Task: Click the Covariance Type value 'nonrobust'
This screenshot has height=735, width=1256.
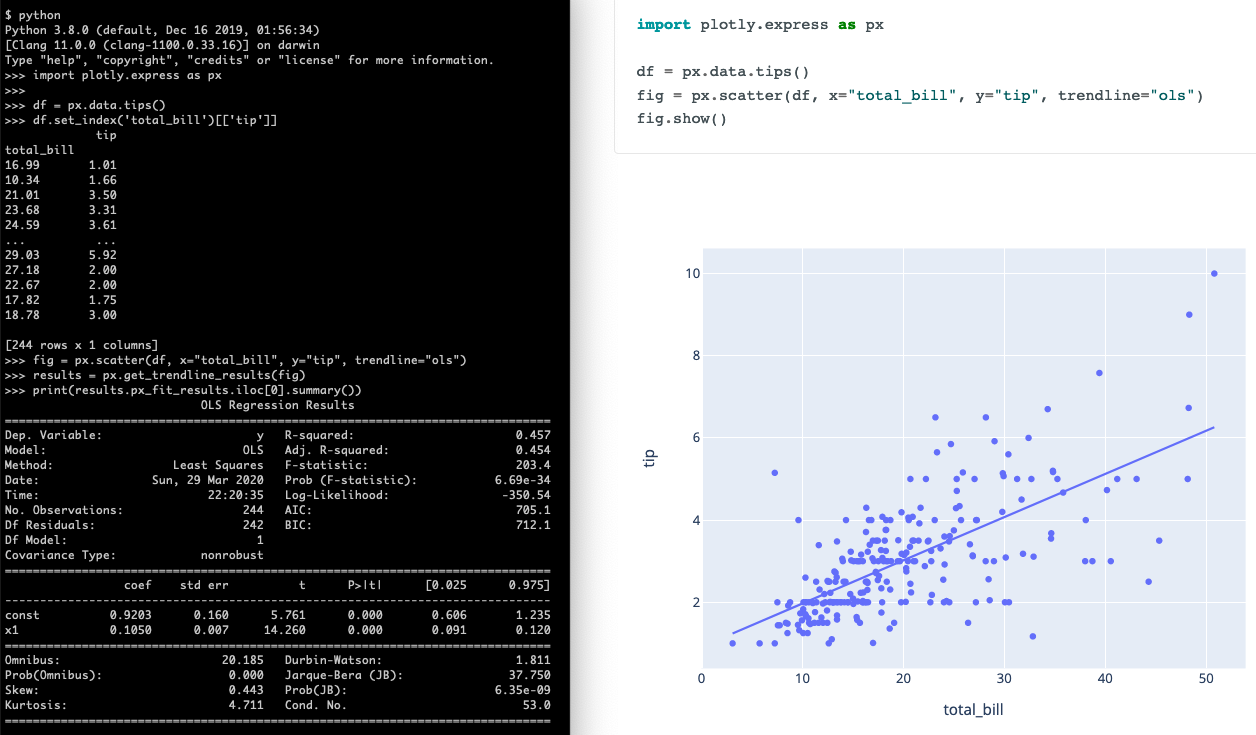Action: (232, 555)
